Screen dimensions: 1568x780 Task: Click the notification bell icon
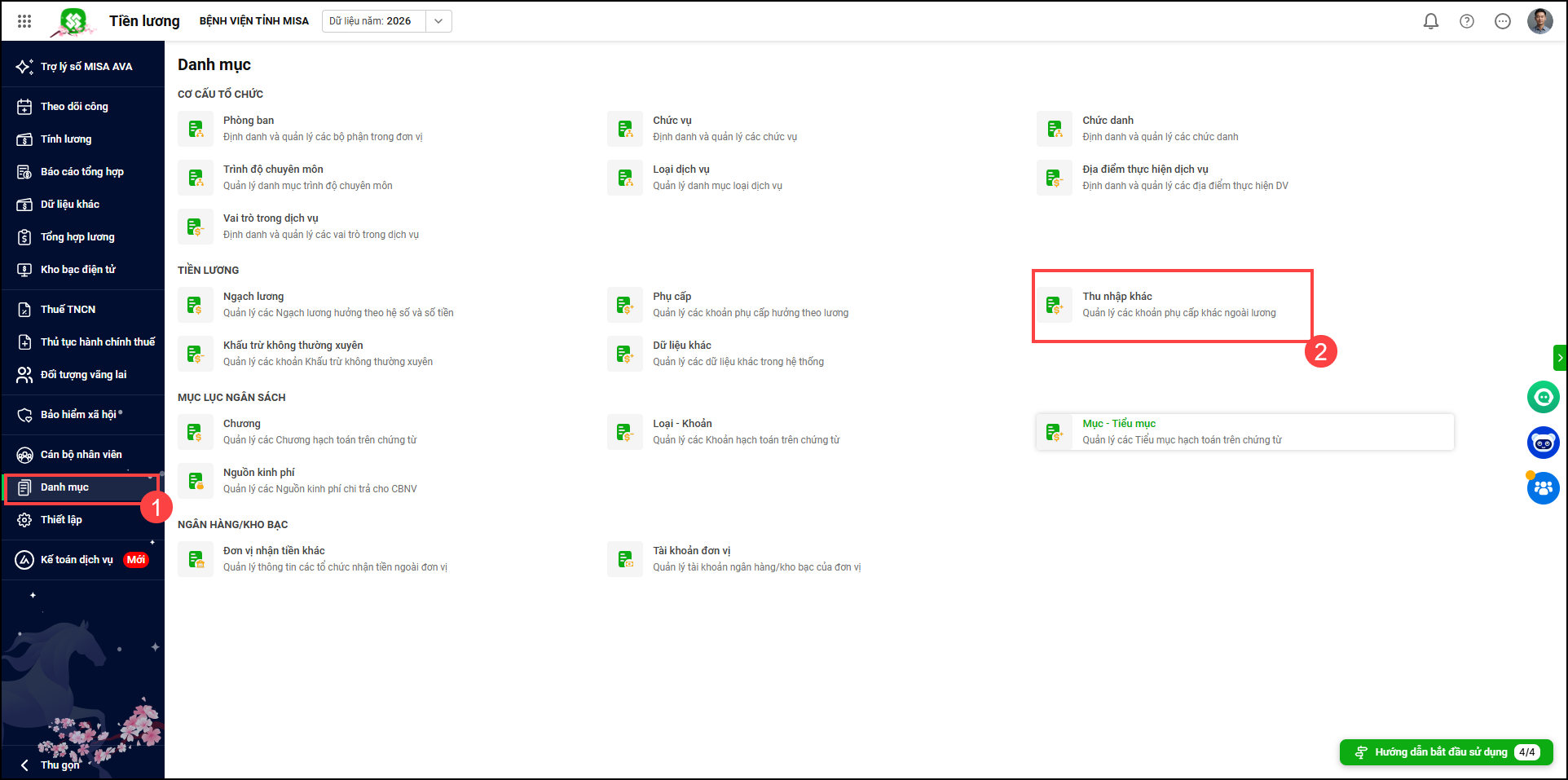(x=1430, y=21)
